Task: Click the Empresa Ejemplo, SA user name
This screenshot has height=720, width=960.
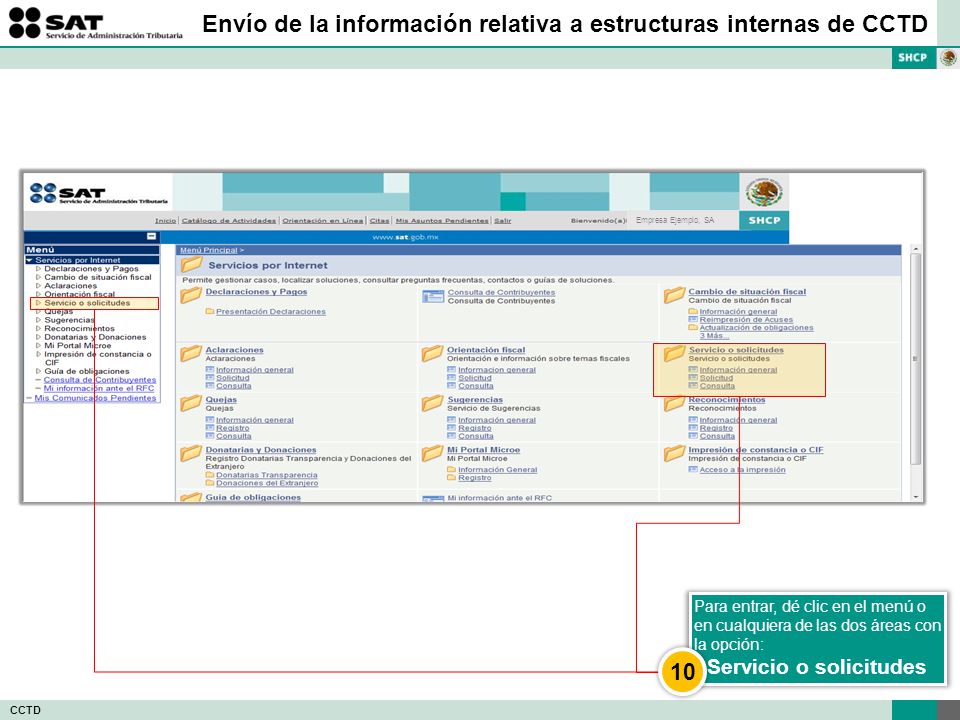Action: pyautogui.click(x=675, y=220)
